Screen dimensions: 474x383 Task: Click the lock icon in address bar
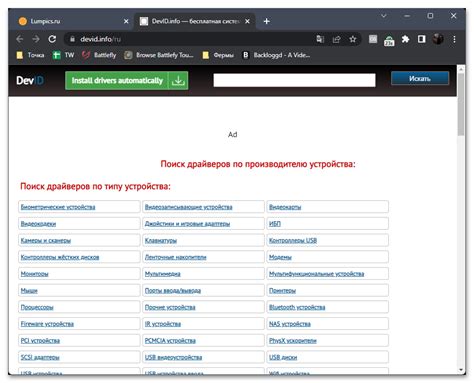72,39
